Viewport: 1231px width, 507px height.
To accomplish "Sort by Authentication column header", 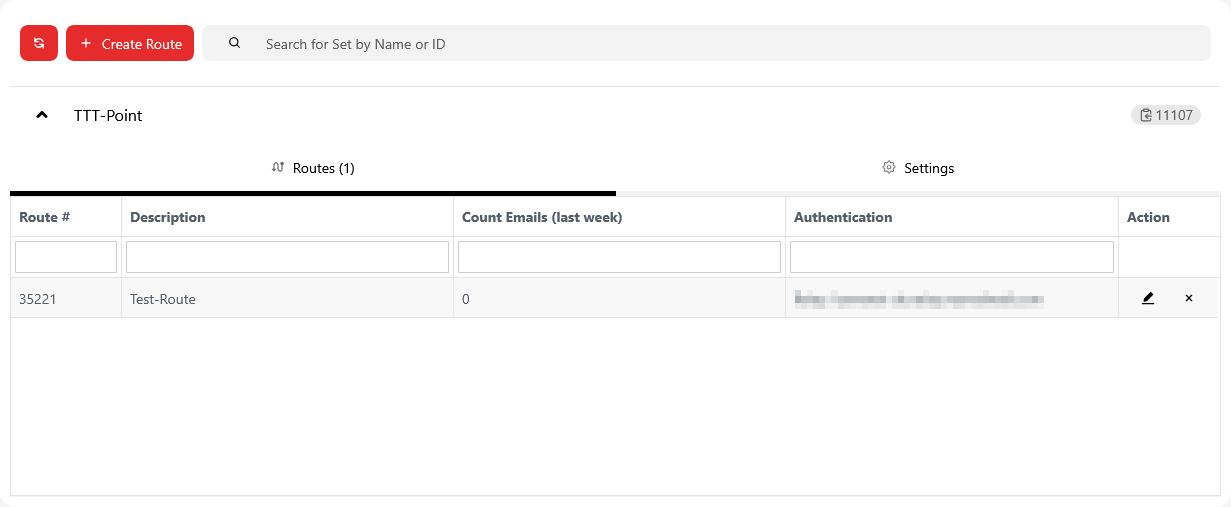I will [x=843, y=217].
